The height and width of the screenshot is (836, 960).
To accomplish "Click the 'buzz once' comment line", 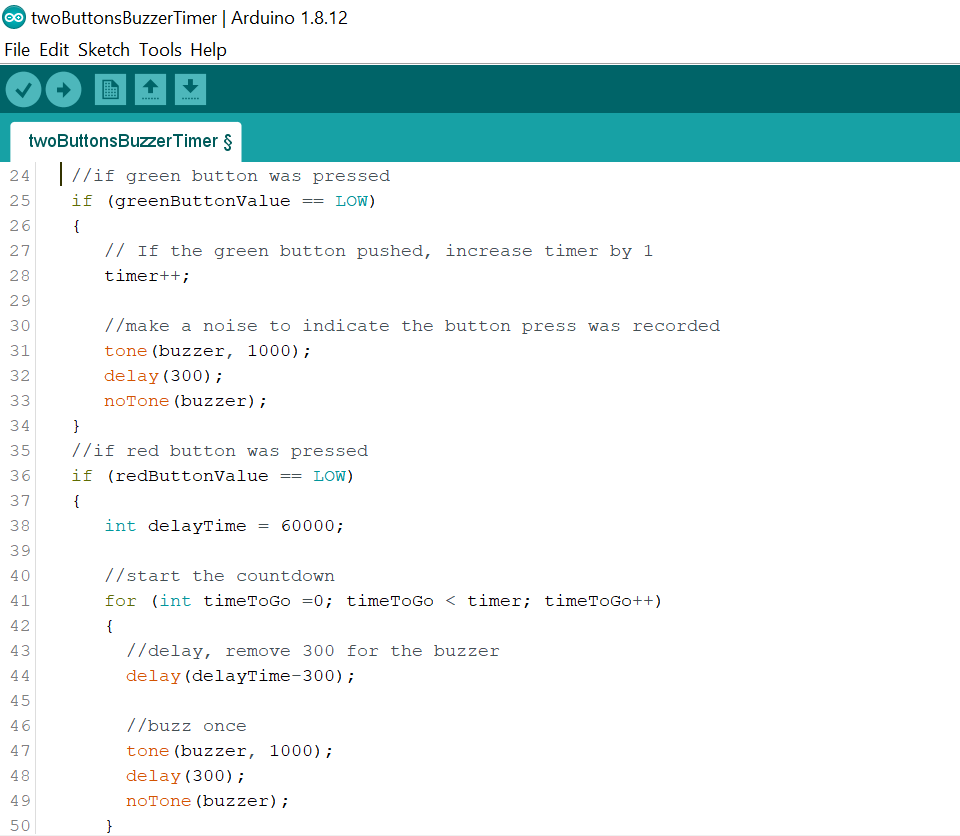I will 186,726.
